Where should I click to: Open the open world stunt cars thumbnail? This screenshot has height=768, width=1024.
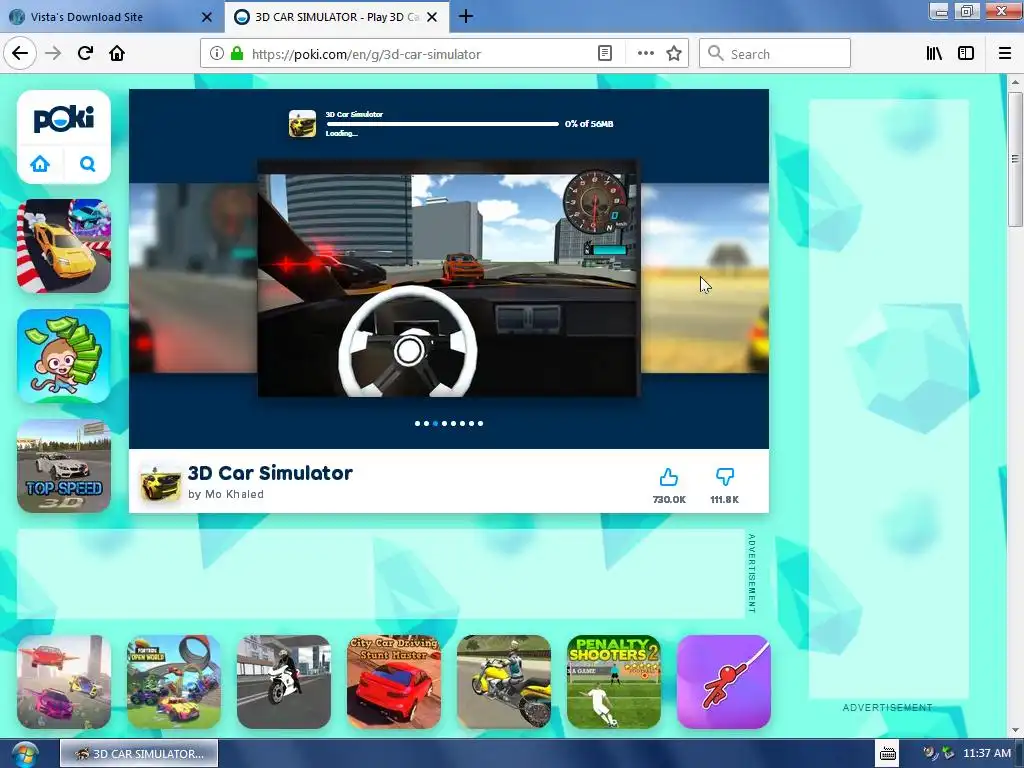pyautogui.click(x=174, y=682)
